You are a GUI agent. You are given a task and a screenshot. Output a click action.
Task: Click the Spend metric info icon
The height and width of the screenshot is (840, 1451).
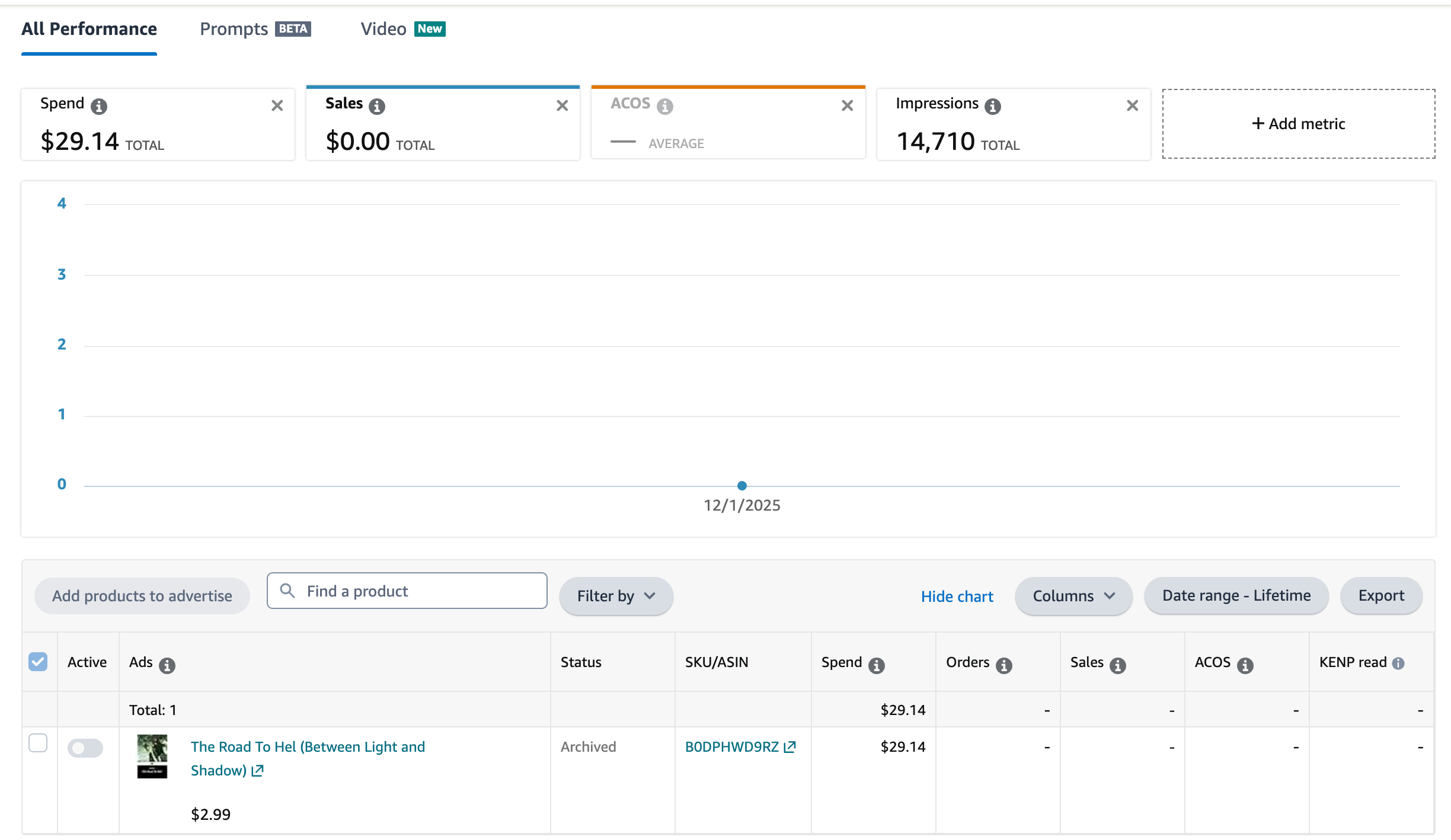98,106
